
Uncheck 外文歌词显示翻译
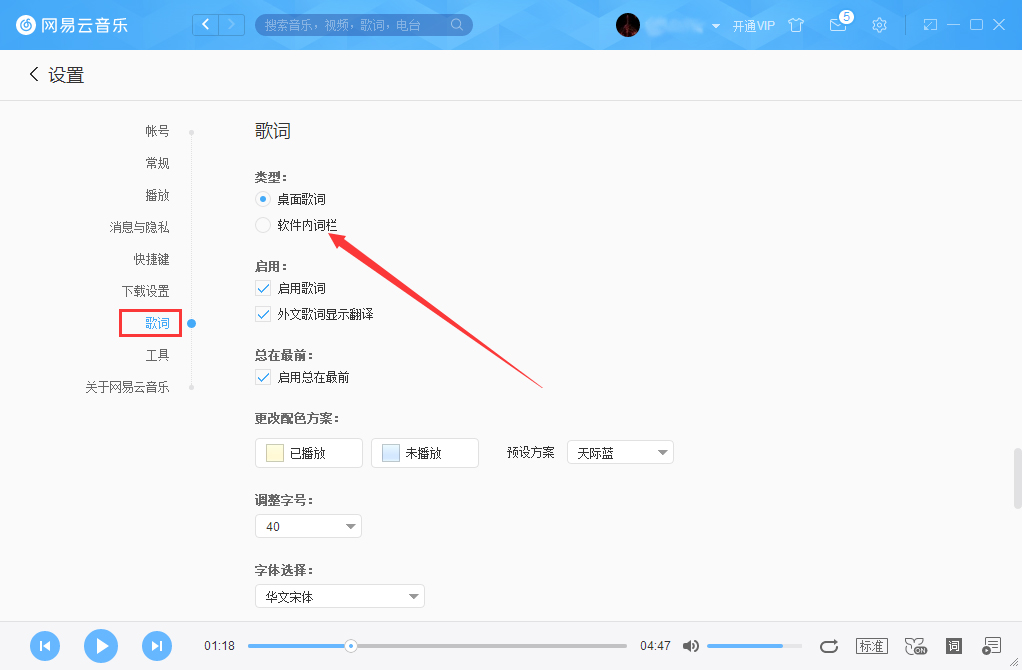[262, 314]
